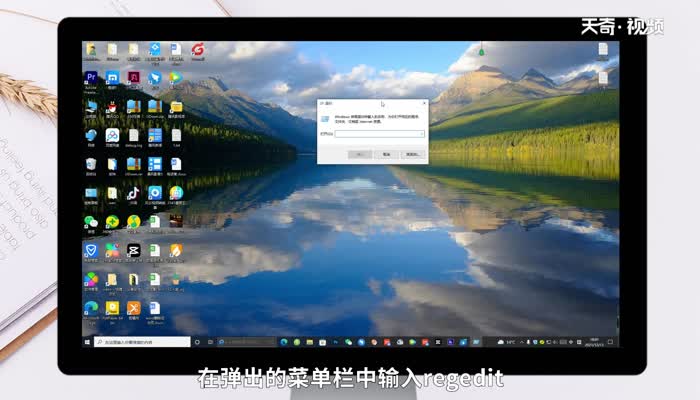Open yellow PotPlayer desktop shortcut
The image size is (700, 400).
coord(112,308)
